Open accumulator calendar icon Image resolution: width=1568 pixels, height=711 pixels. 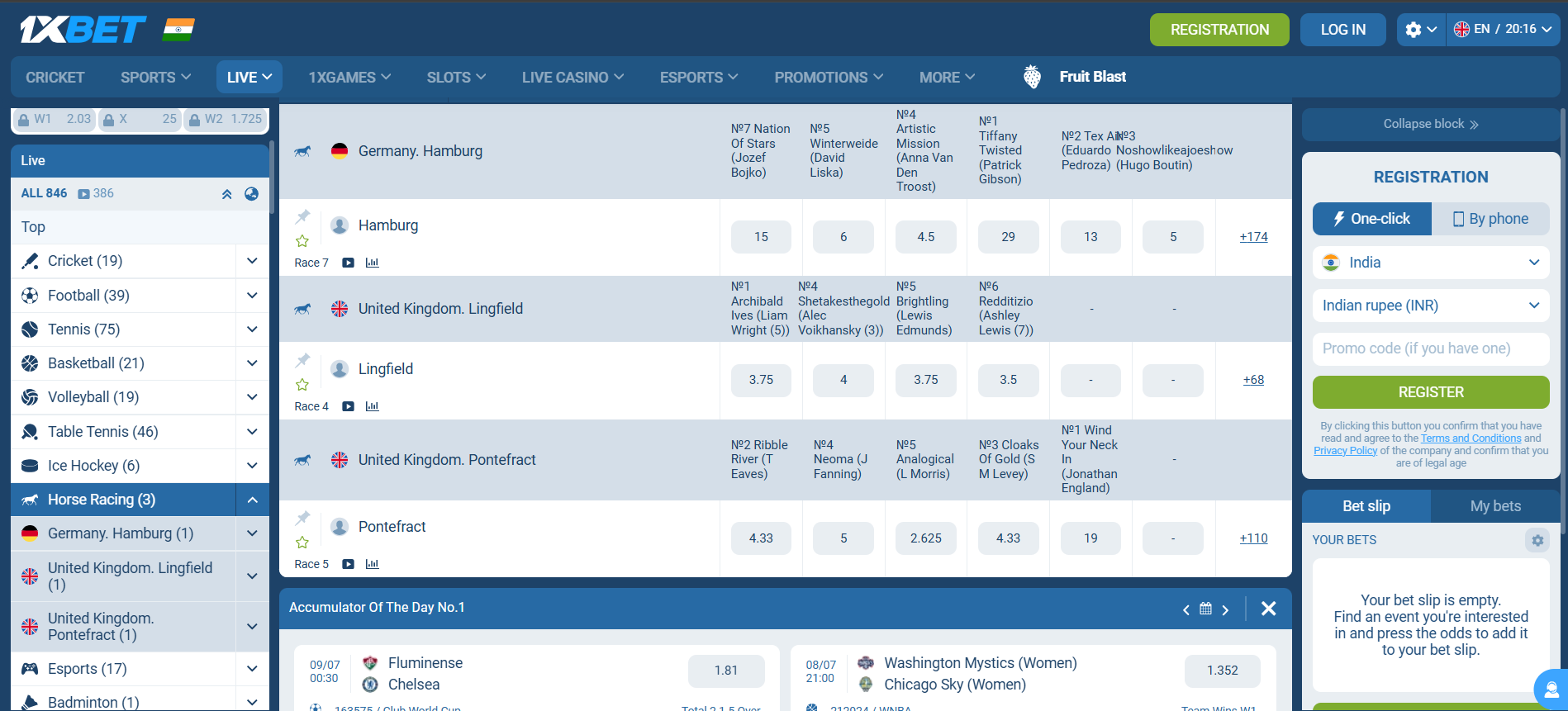pyautogui.click(x=1205, y=609)
